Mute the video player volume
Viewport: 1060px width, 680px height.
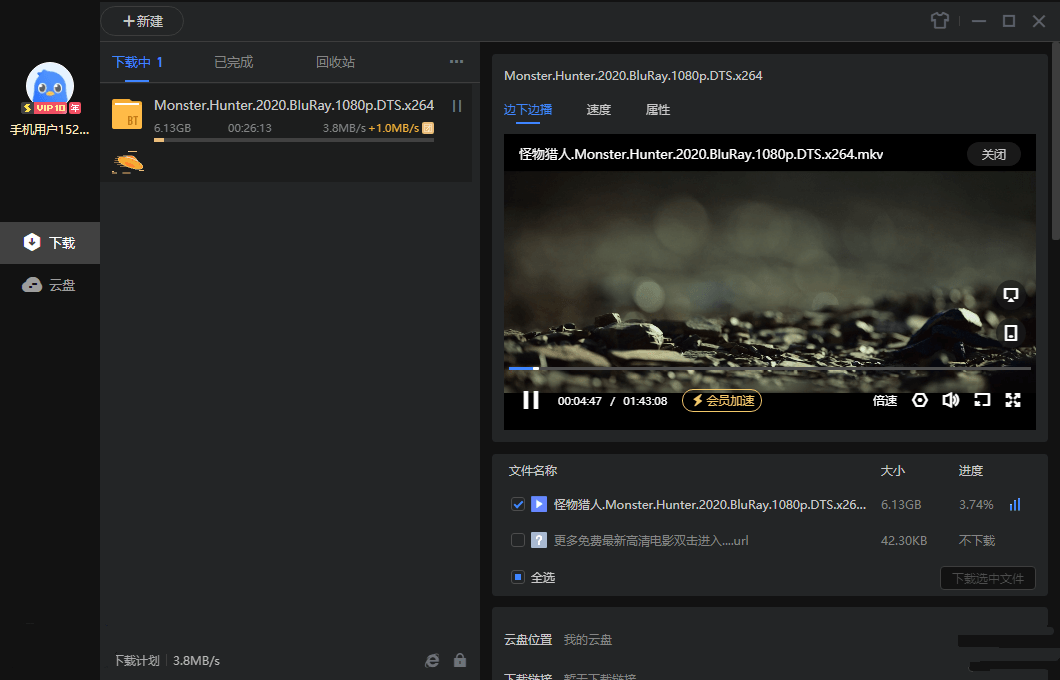(950, 400)
